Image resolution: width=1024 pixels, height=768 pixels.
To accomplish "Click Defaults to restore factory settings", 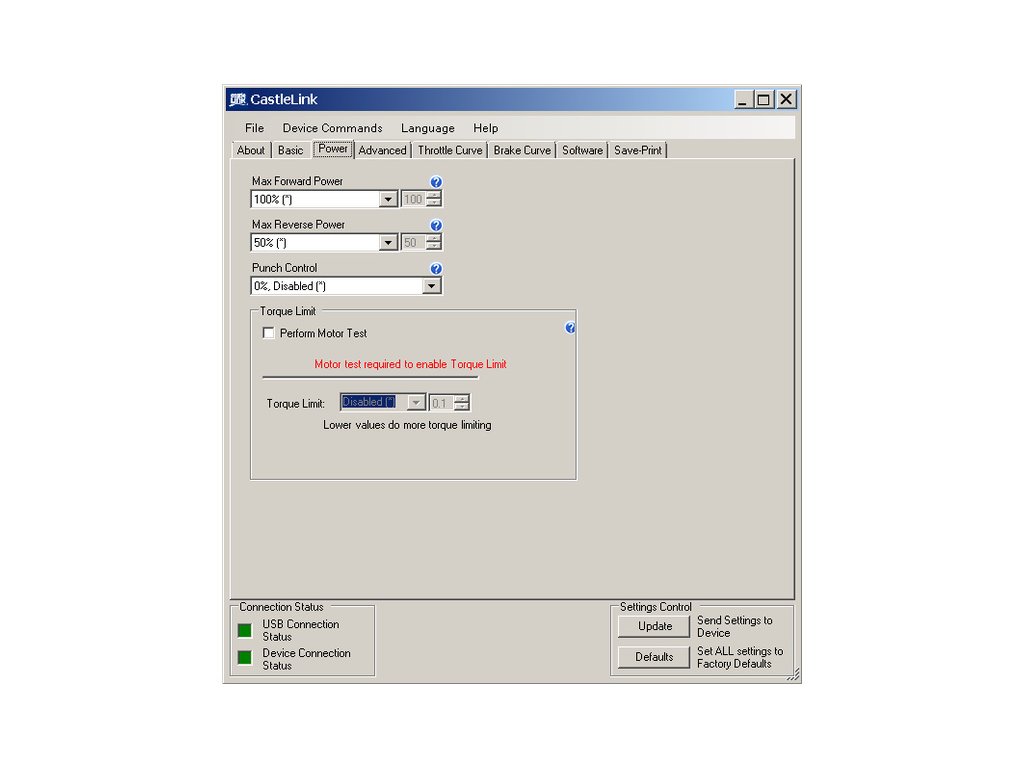I will click(654, 657).
